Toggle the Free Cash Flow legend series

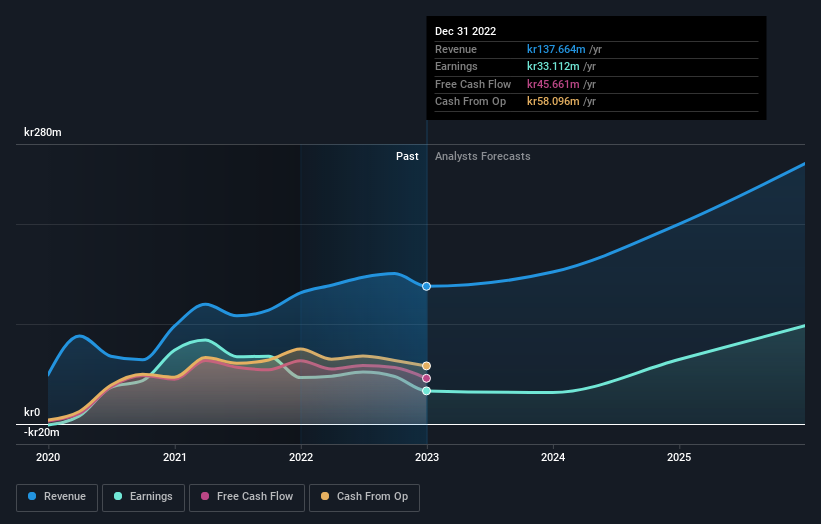pos(247,497)
